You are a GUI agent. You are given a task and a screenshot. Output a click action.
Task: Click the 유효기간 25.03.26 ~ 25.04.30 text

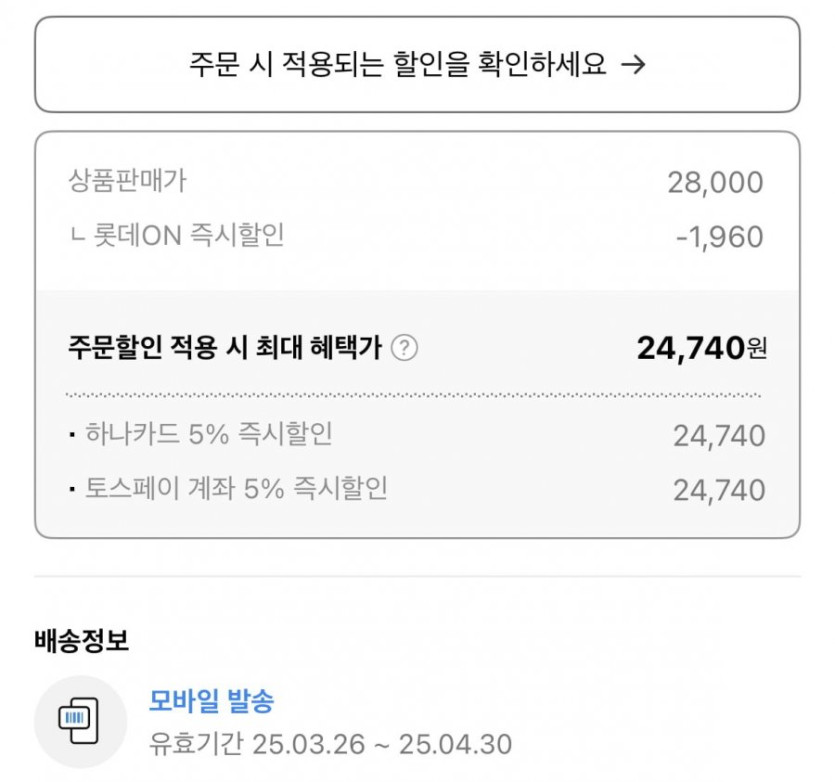[x=330, y=745]
